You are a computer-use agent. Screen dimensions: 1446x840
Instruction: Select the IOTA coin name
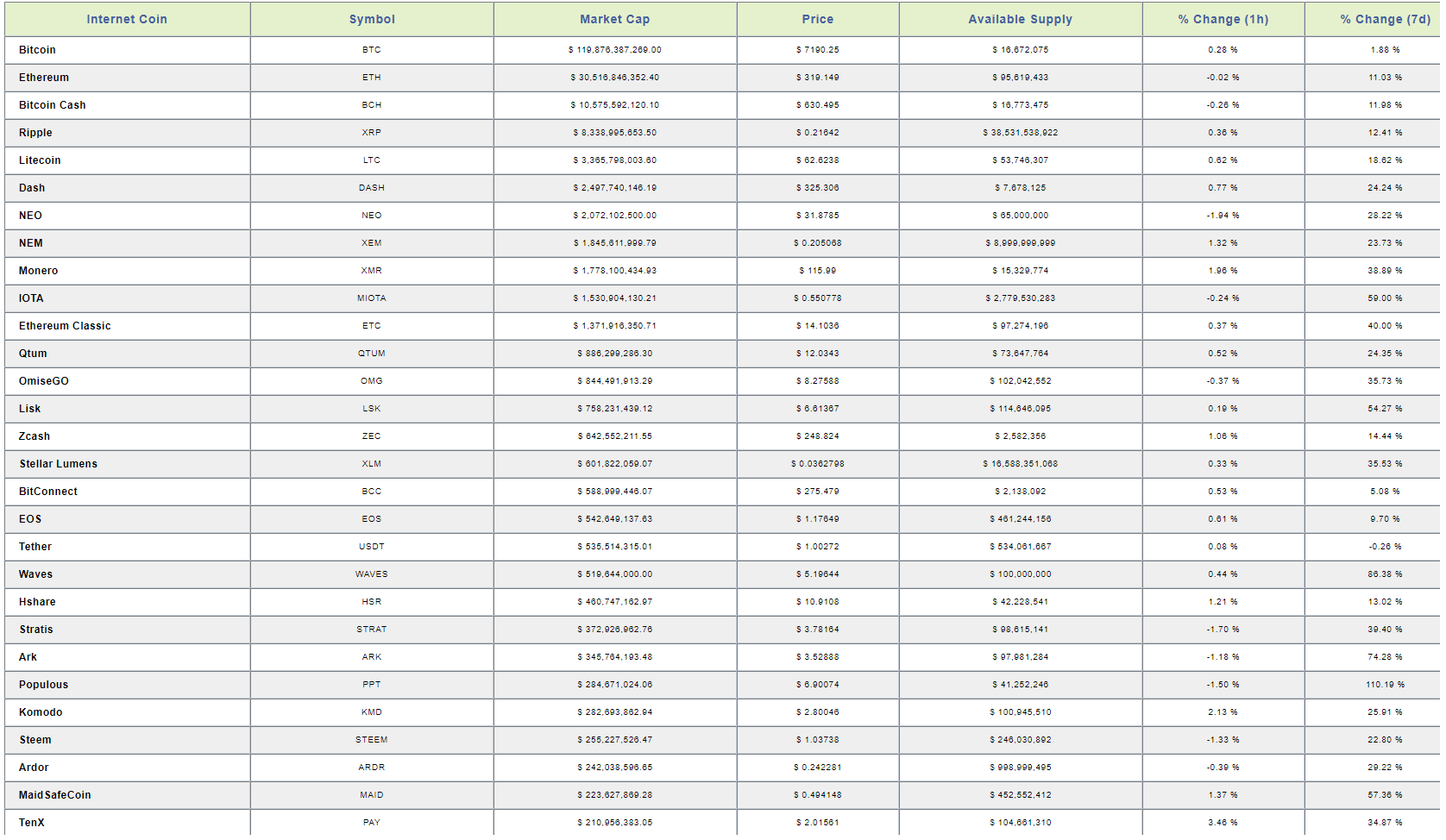pos(31,298)
